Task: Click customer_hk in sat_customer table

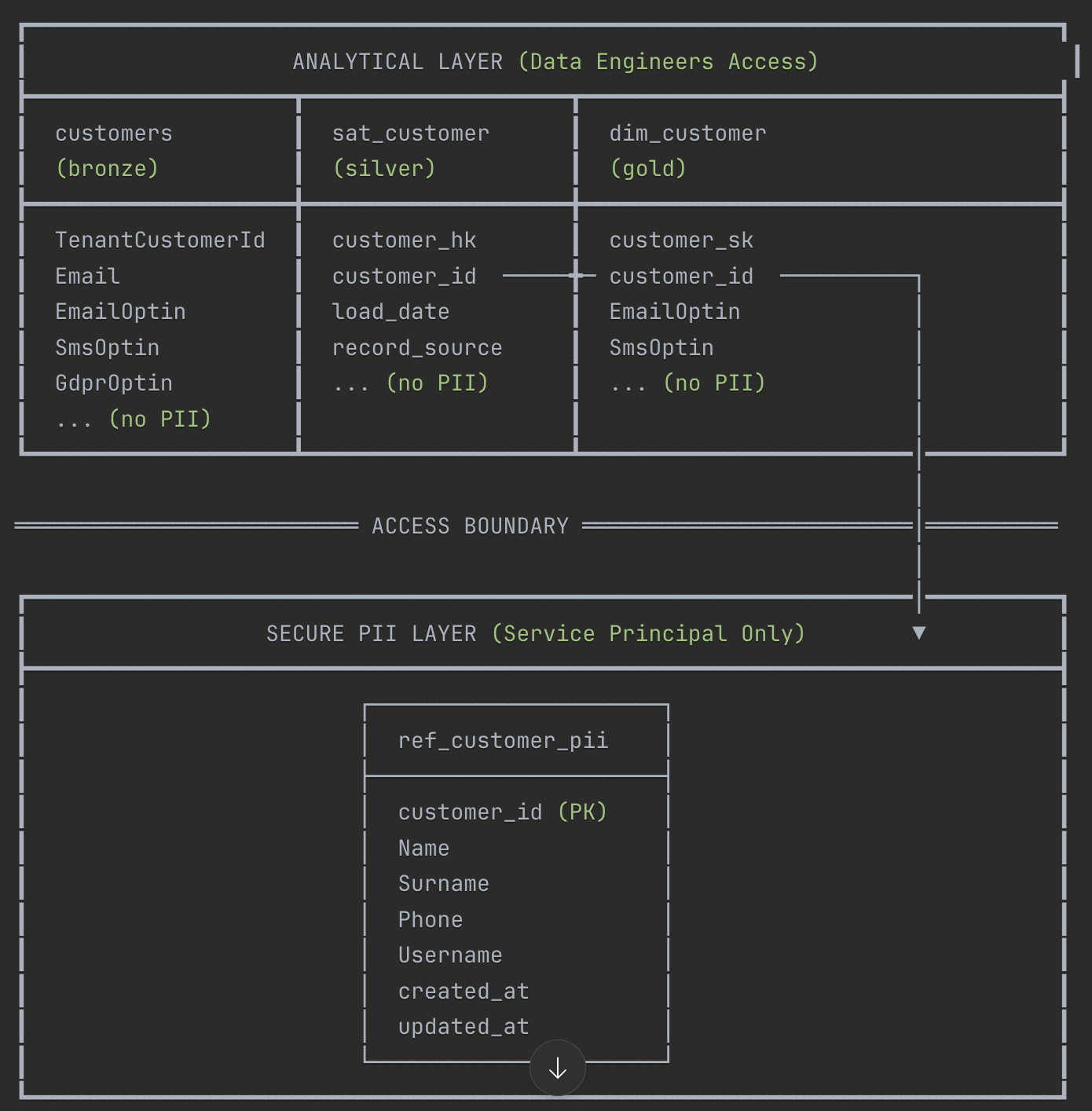Action: click(x=405, y=240)
